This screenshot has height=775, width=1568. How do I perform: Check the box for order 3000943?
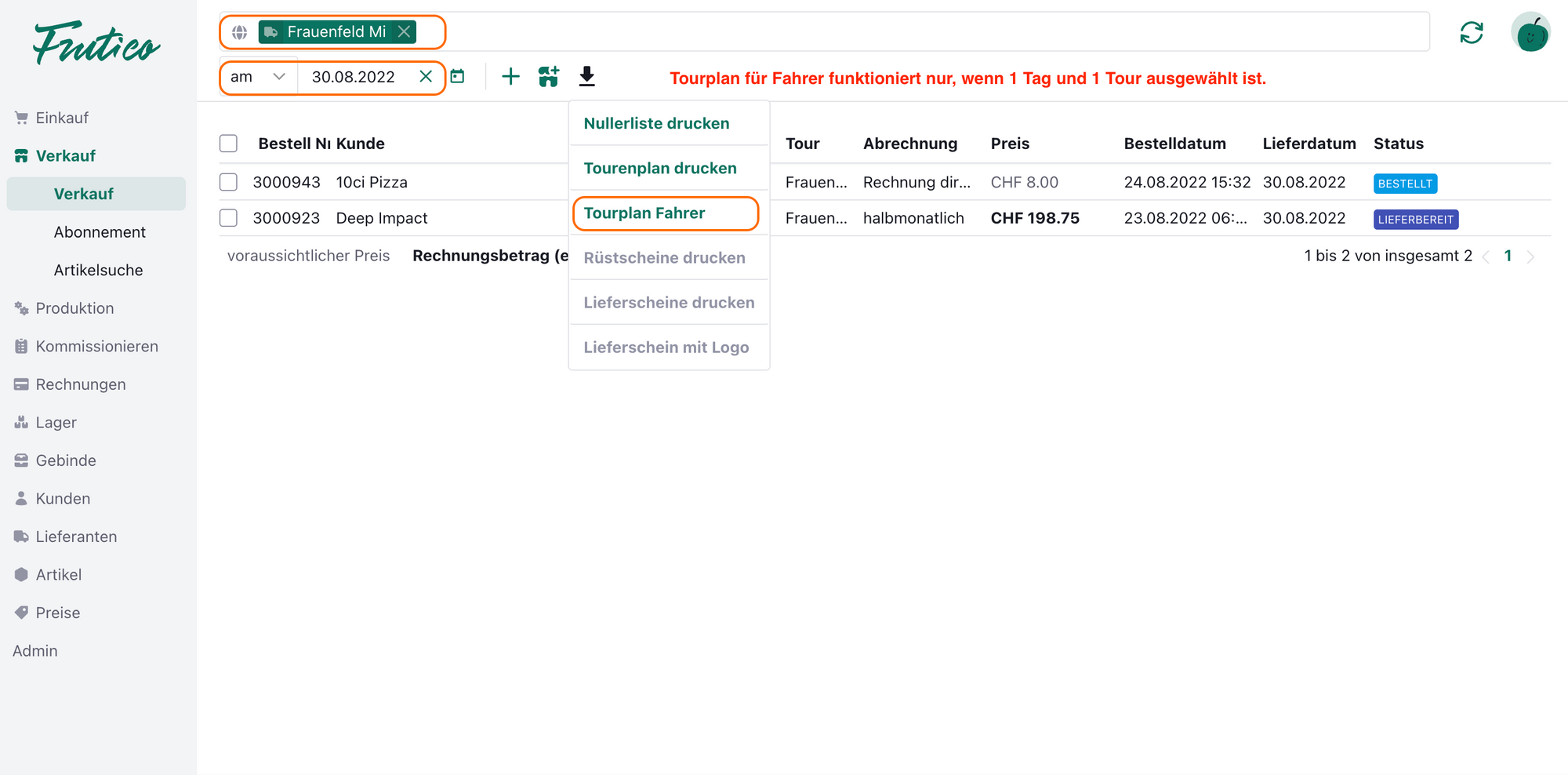pos(228,182)
